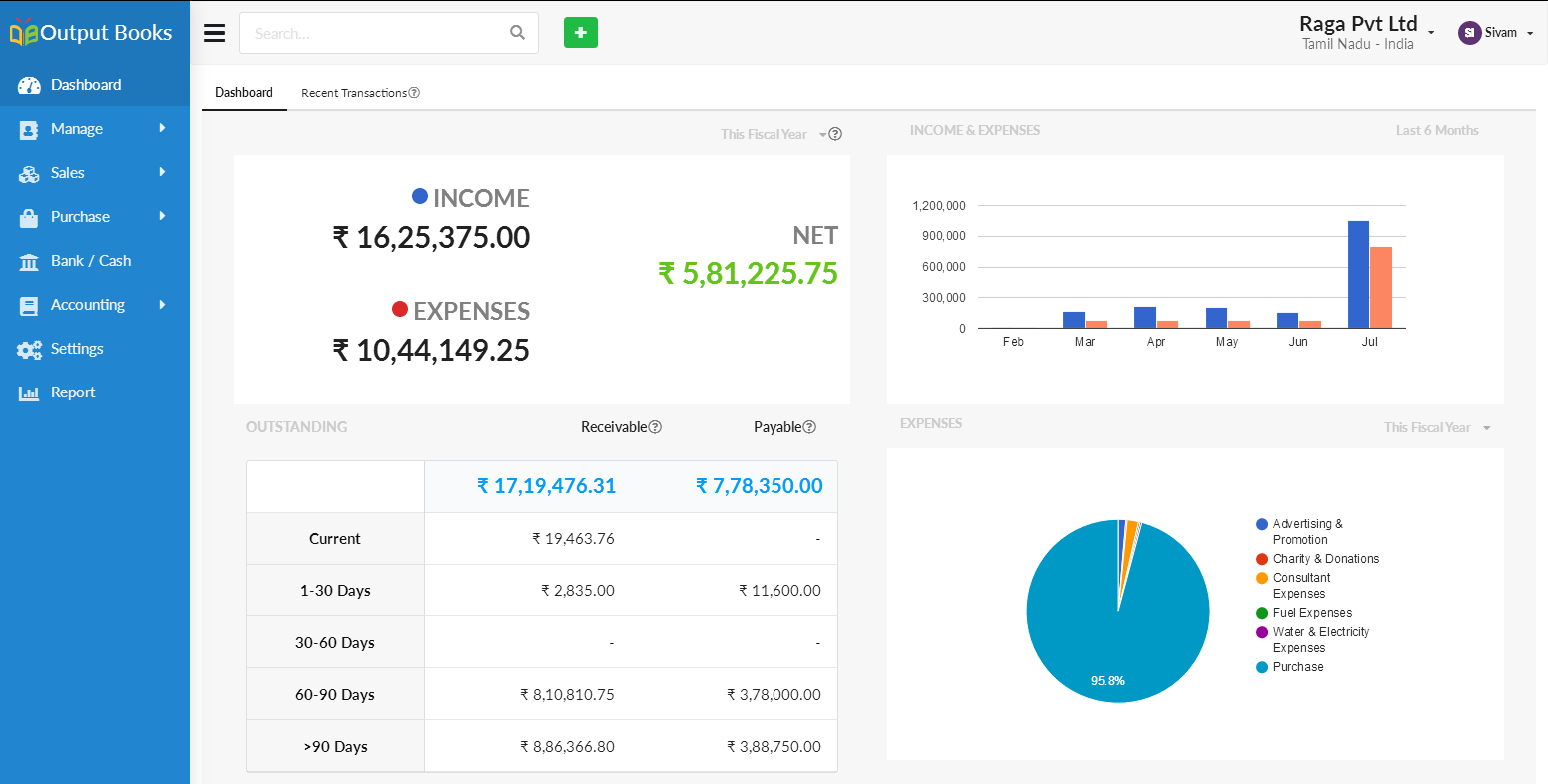Click the 60-90 Days receivable ₹ 8,10,810.75
The height and width of the screenshot is (784, 1548).
click(568, 695)
